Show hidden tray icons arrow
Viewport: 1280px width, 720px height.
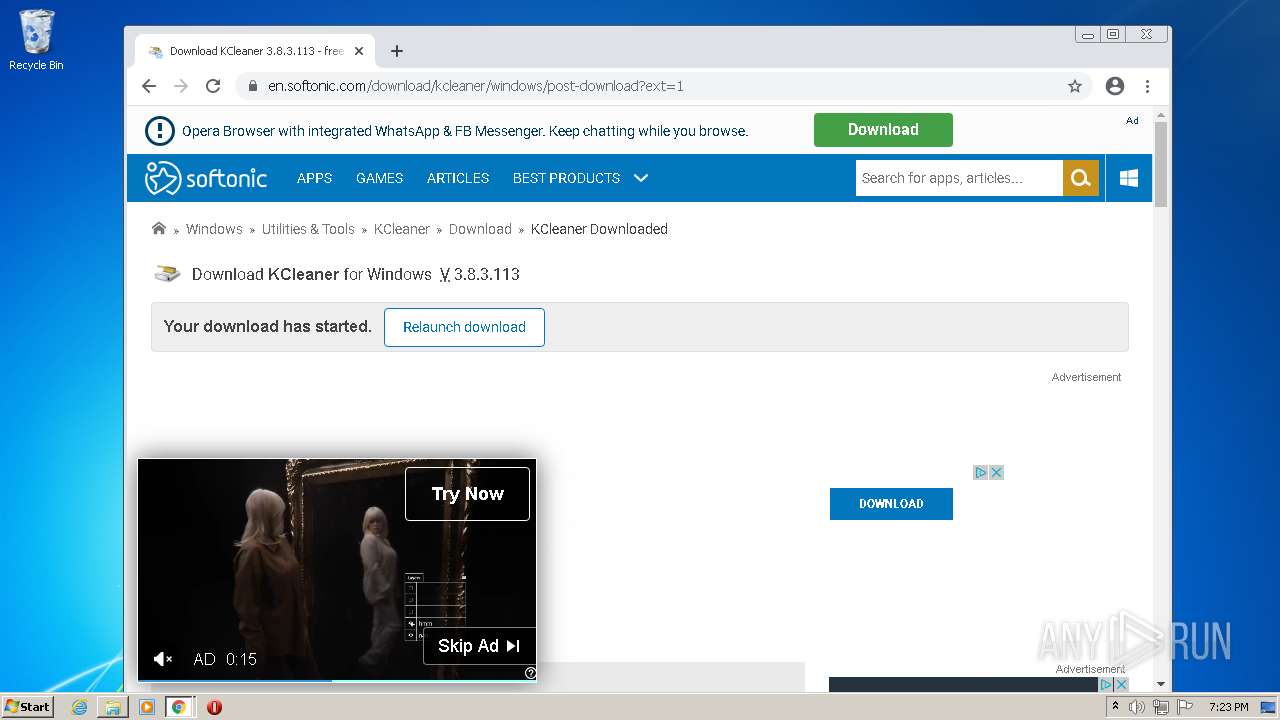click(1115, 707)
